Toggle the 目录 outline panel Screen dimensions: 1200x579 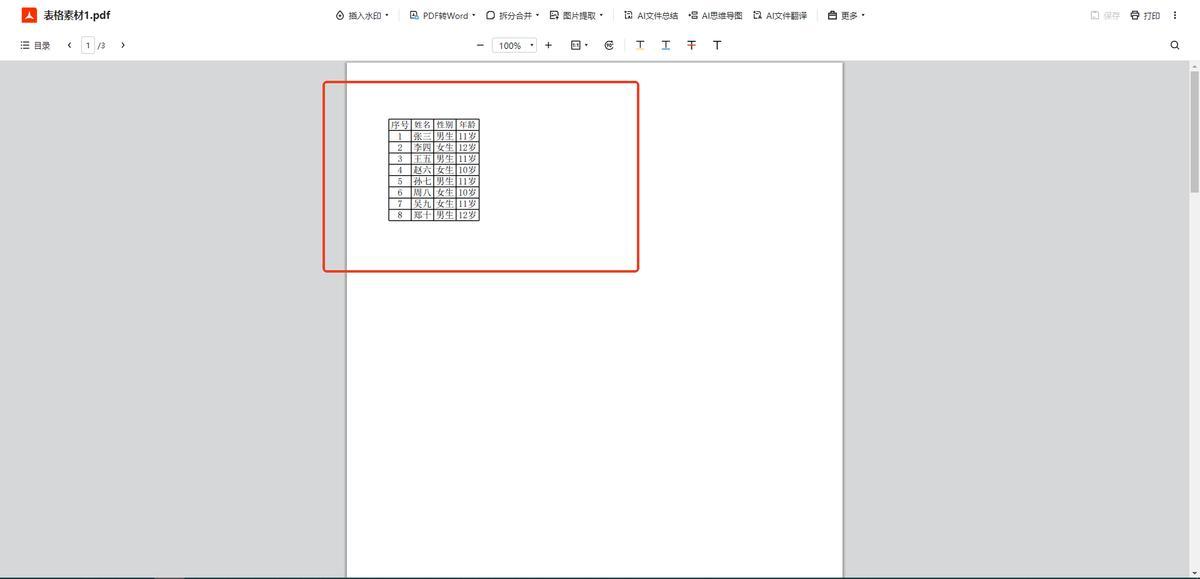35,45
